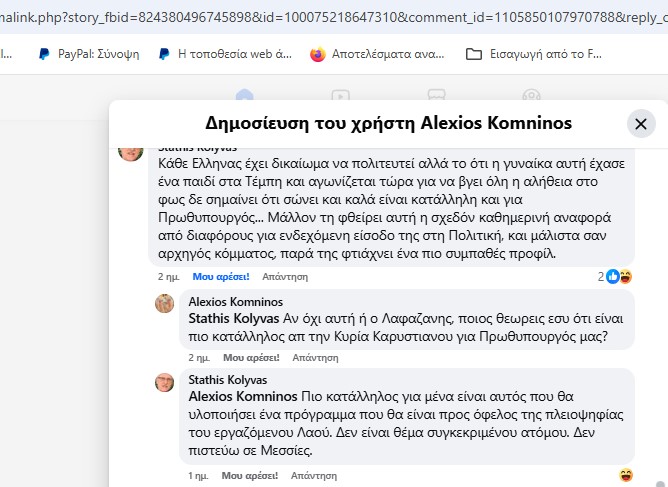The height and width of the screenshot is (487, 668).
Task: Click Απάντηση under last reply
Action: (314, 475)
